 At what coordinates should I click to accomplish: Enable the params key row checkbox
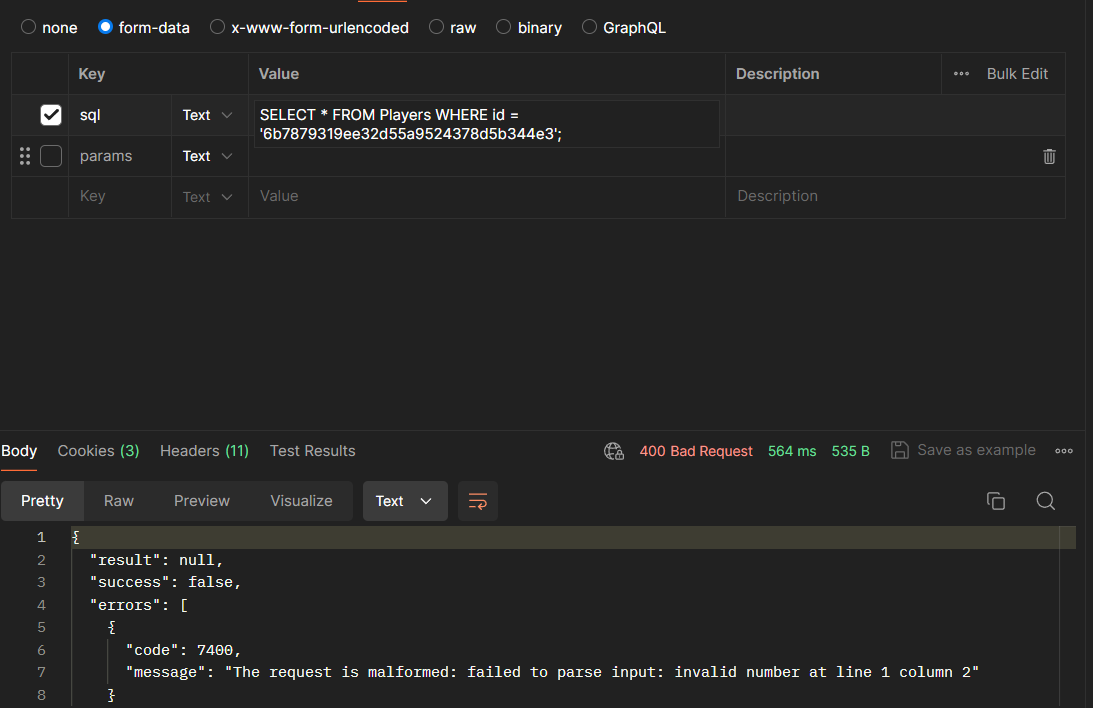point(51,156)
